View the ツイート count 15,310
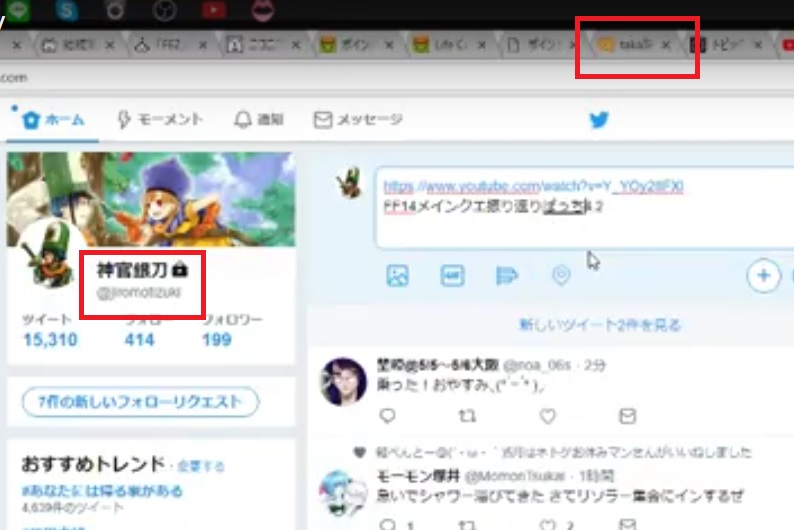The width and height of the screenshot is (794, 530). (x=50, y=339)
